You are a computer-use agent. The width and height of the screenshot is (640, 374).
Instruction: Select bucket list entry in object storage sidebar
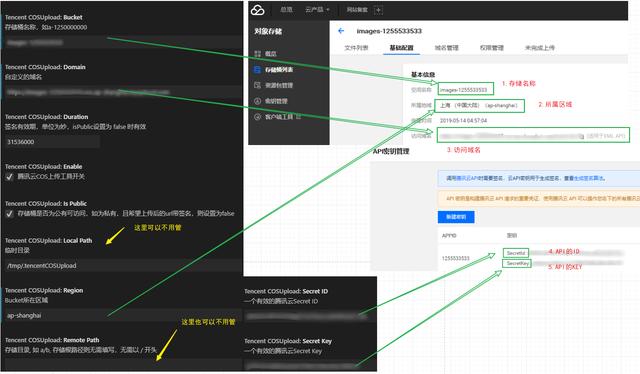pos(279,69)
